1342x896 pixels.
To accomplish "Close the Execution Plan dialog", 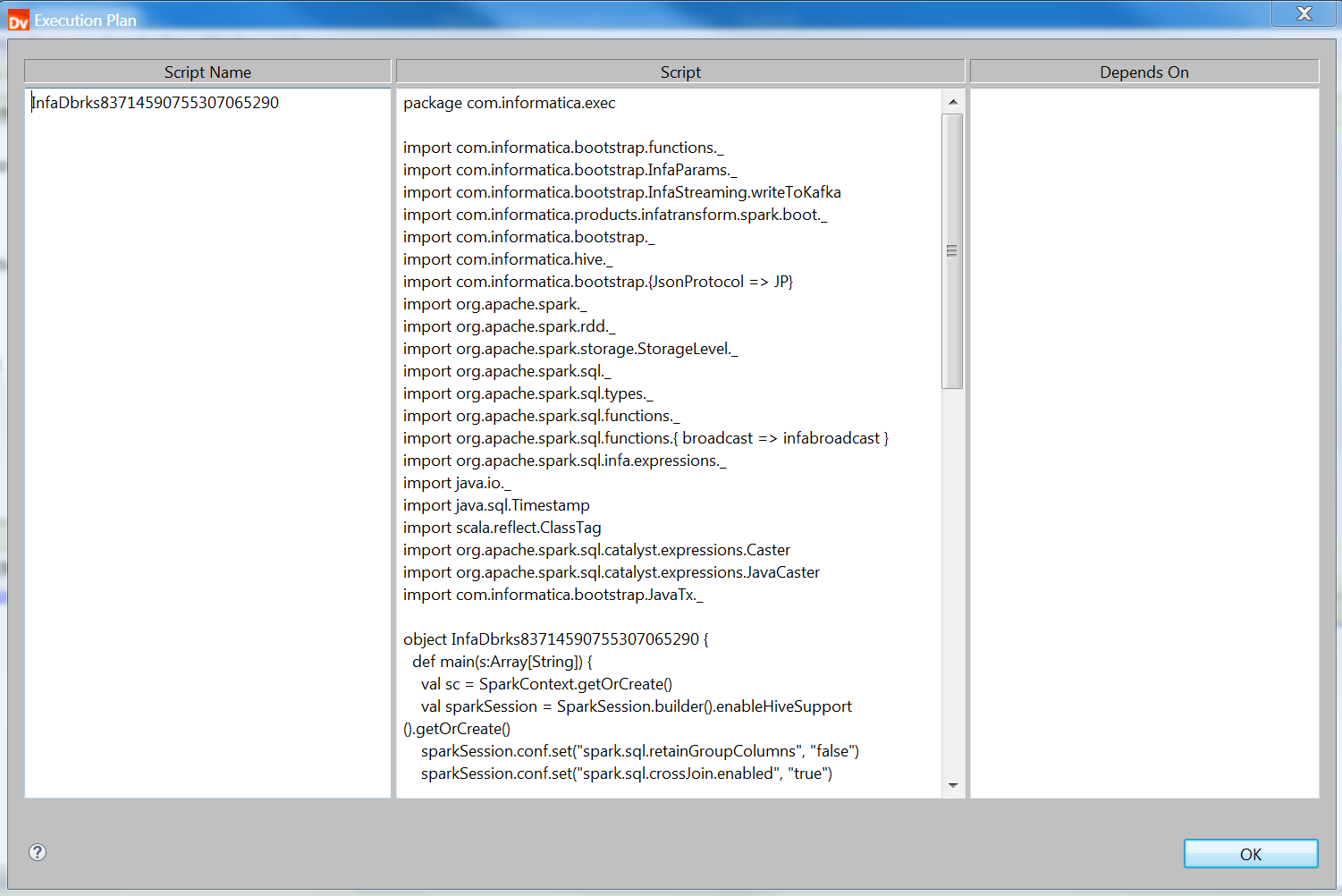I will [1304, 13].
